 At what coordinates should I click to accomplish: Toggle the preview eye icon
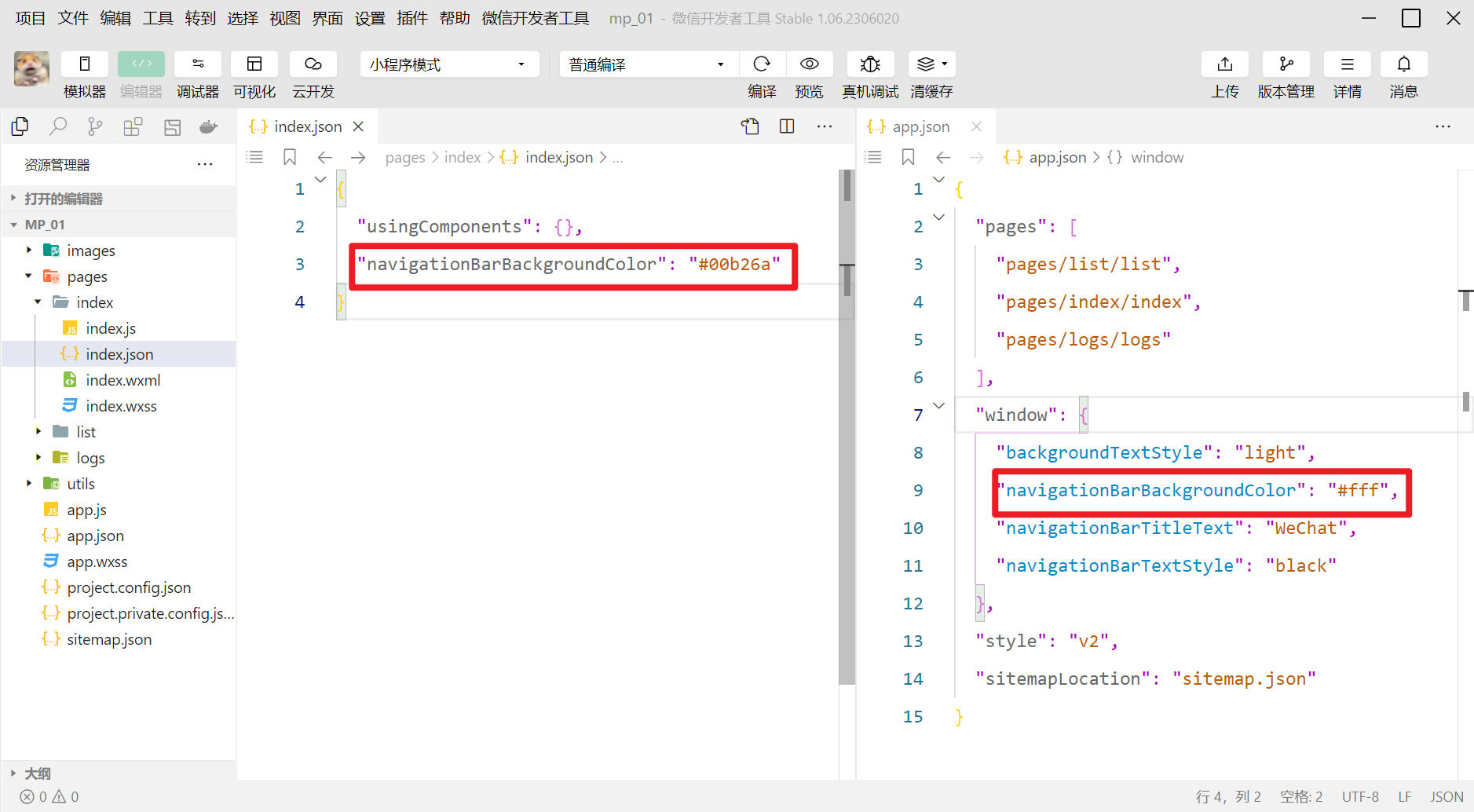[x=809, y=64]
